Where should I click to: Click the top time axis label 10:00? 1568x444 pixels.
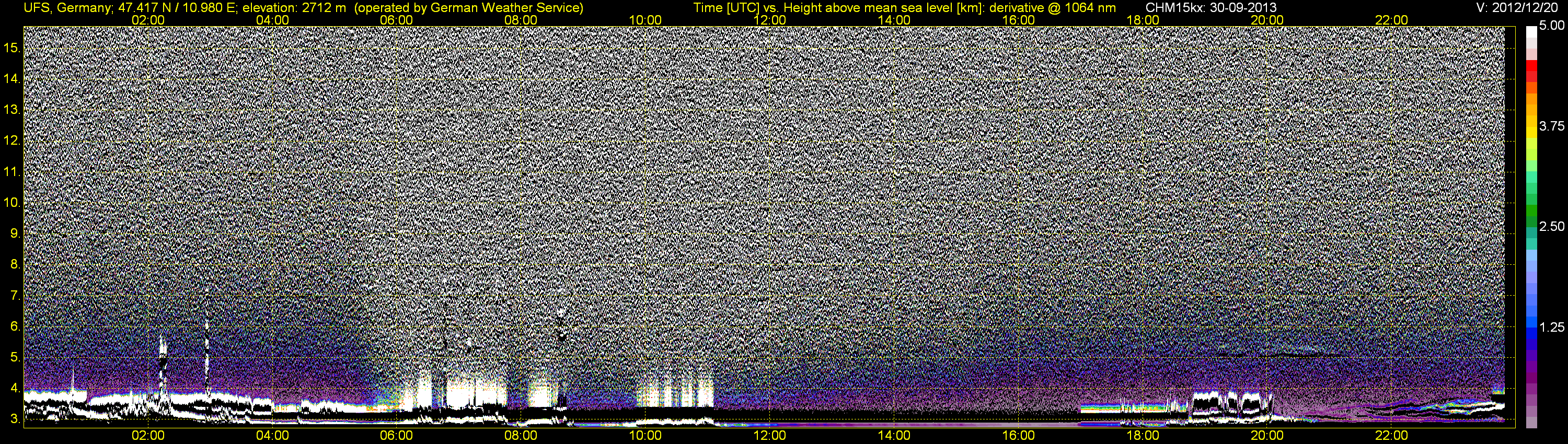(x=645, y=20)
